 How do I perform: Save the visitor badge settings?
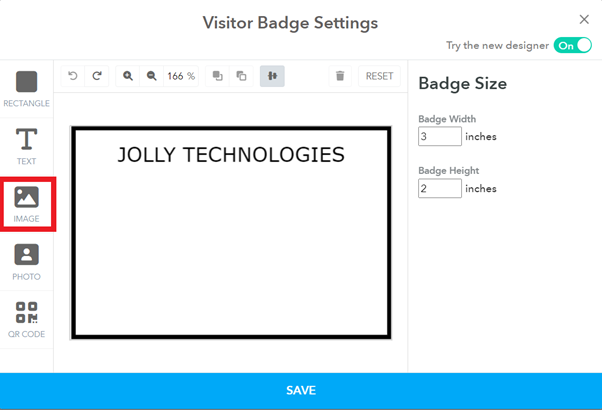[x=301, y=390]
